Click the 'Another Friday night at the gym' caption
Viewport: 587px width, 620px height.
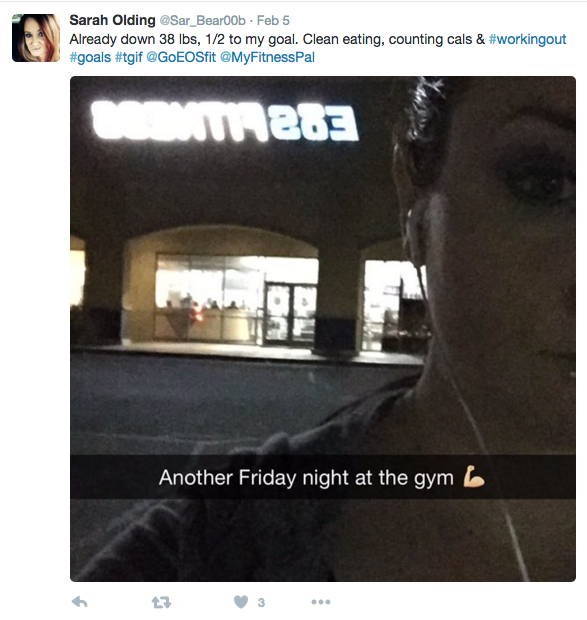pos(306,478)
